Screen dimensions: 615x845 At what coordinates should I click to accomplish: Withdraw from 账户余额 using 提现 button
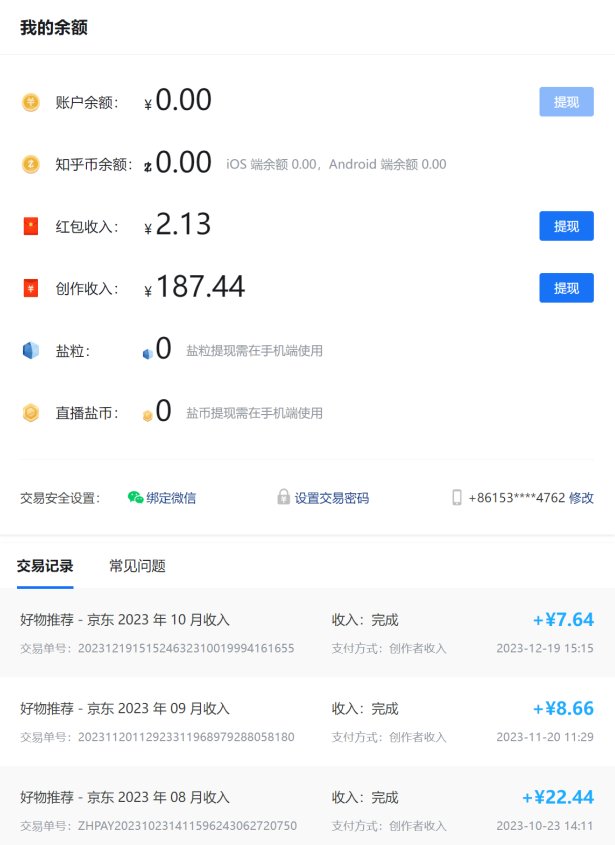tap(566, 102)
